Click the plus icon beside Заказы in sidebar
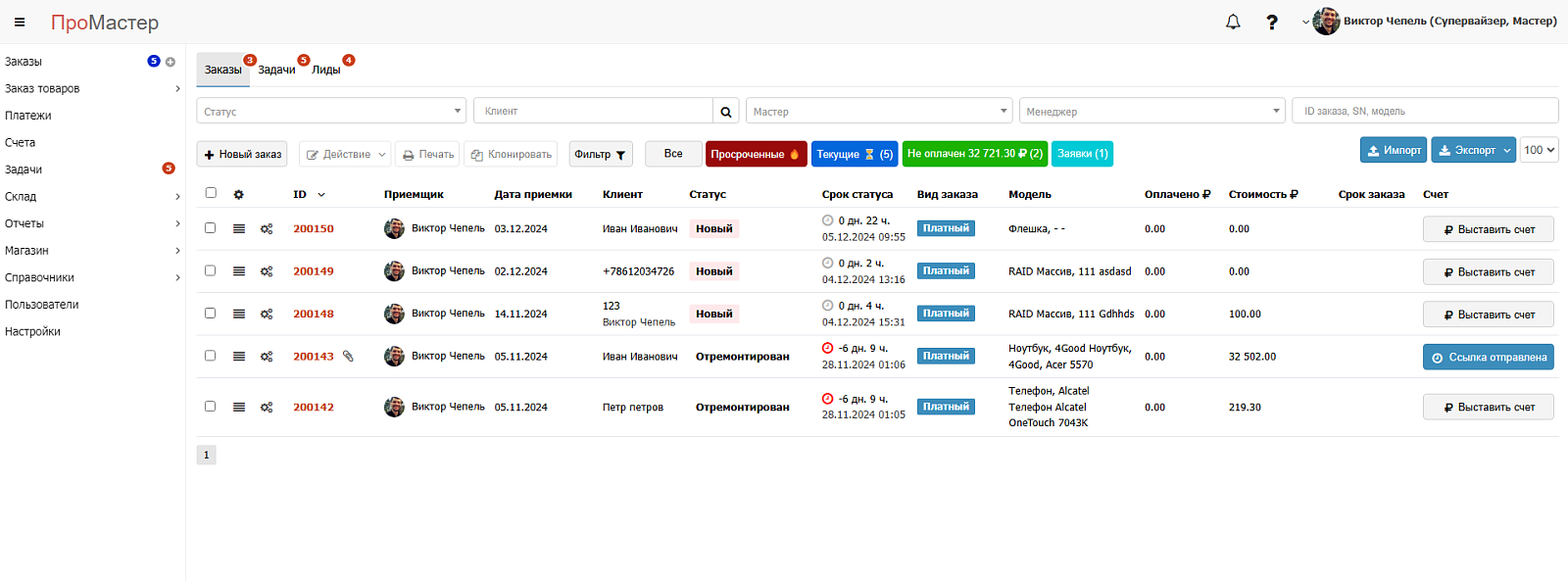Viewport: 1568px width, 581px height. point(171,62)
